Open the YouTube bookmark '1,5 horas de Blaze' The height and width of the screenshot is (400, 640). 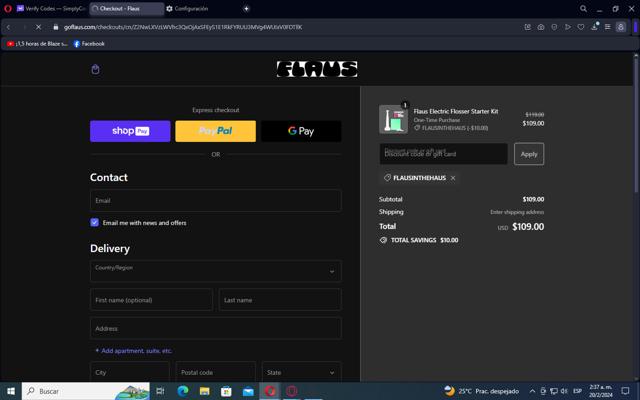tap(37, 44)
